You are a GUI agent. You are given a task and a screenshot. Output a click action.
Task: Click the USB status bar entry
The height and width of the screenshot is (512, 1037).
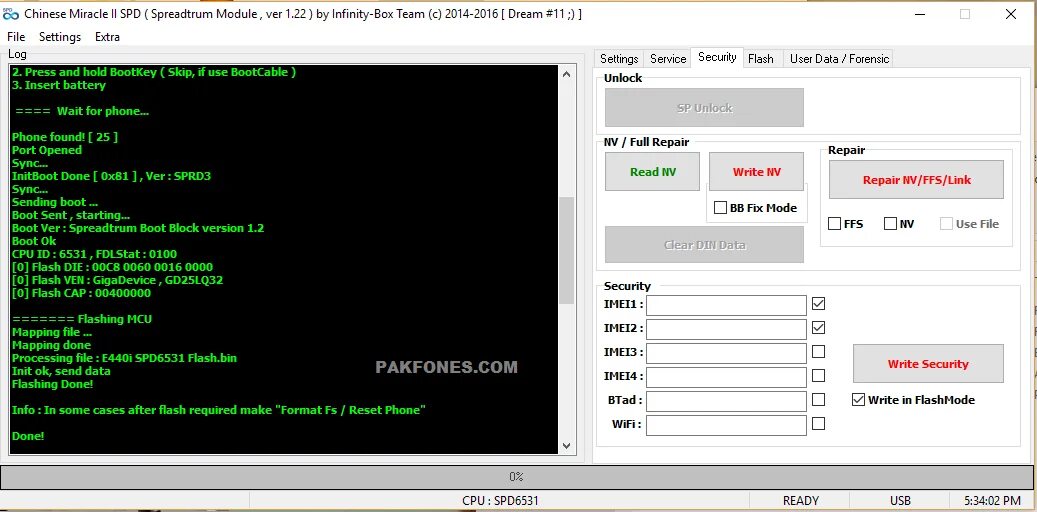pyautogui.click(x=900, y=501)
